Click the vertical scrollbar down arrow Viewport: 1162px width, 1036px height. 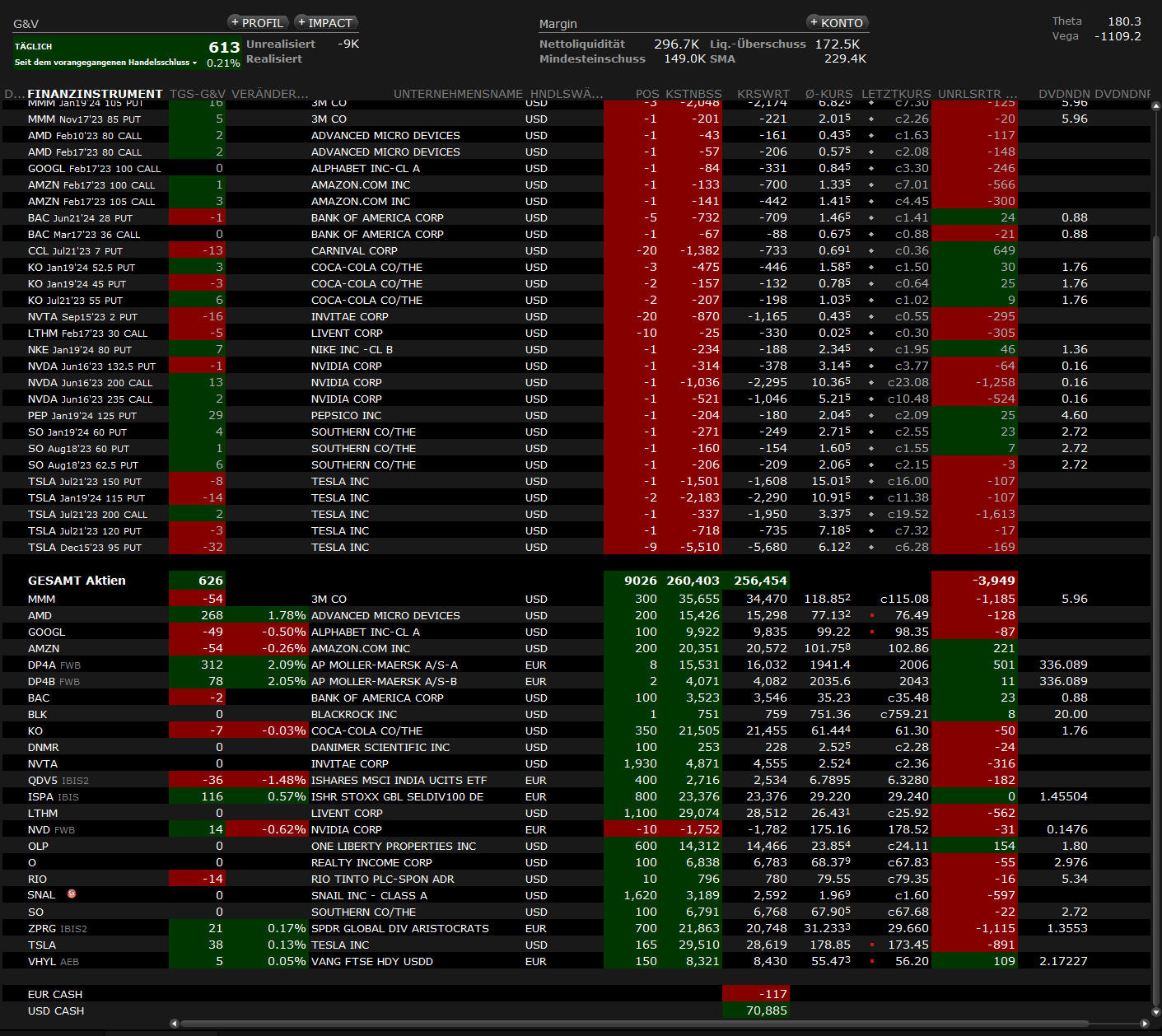pos(1155,1013)
